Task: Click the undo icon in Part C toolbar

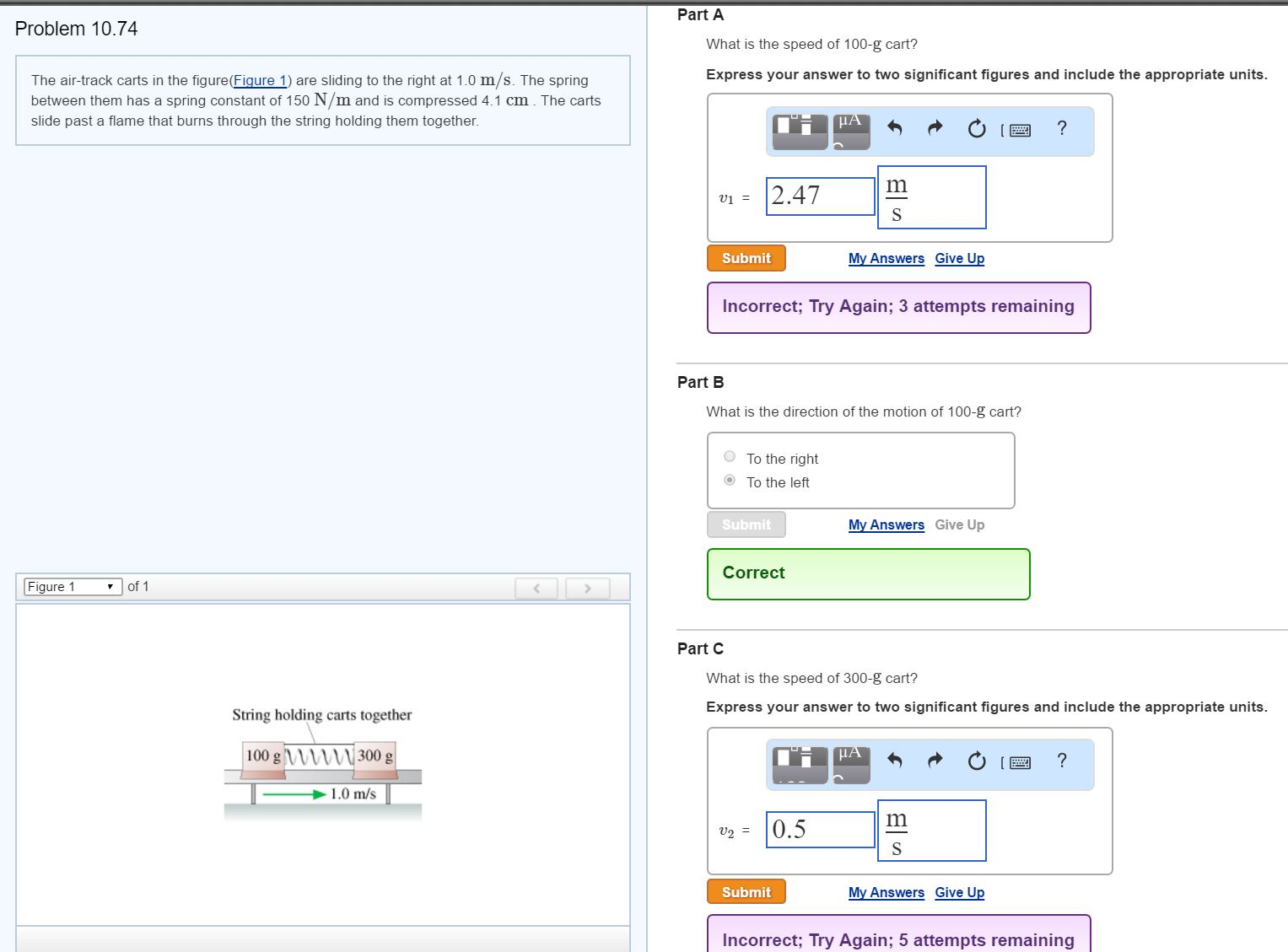Action: [x=893, y=762]
